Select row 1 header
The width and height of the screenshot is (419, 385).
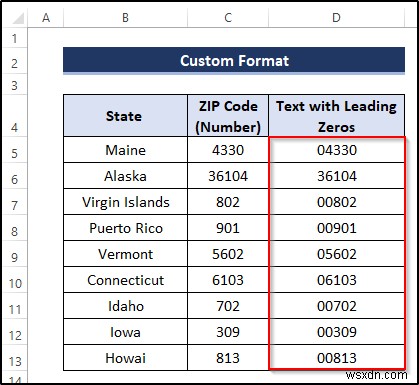pos(15,38)
